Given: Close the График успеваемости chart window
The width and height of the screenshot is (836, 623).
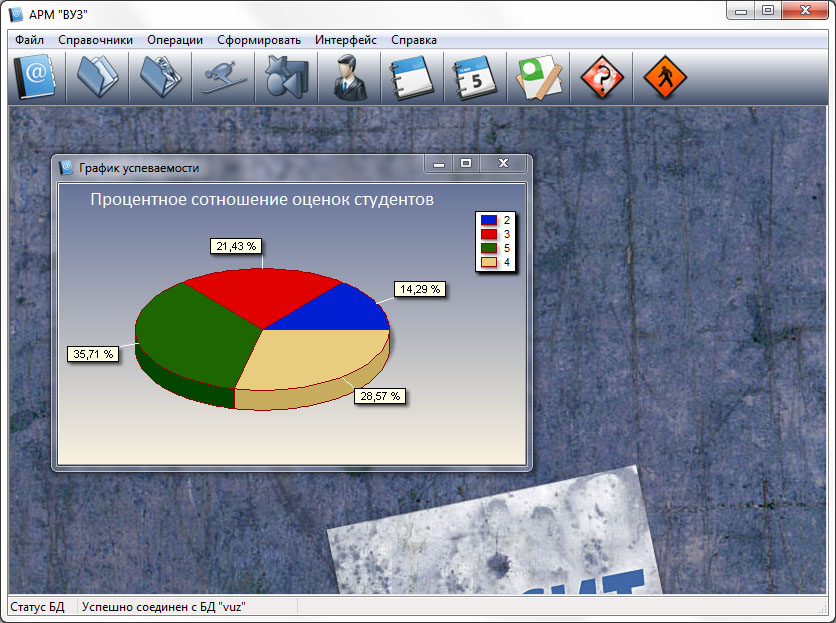Looking at the screenshot, I should point(504,163).
